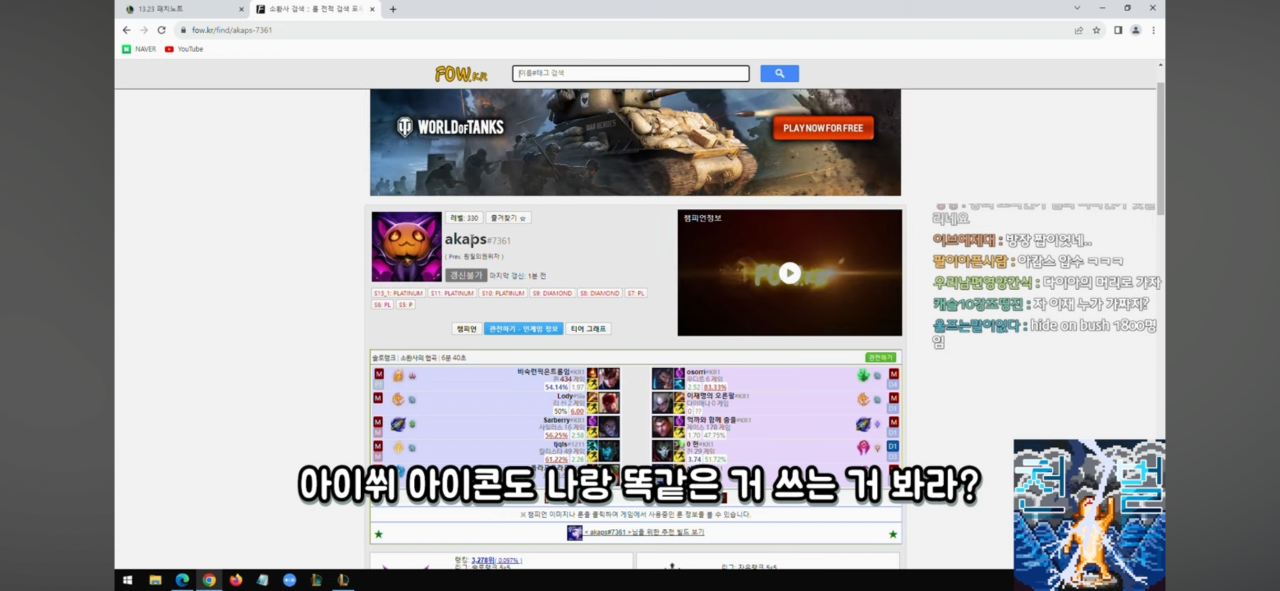Click the champion portrait next to osorri
Screen dimensions: 1280x591
(x=663, y=378)
